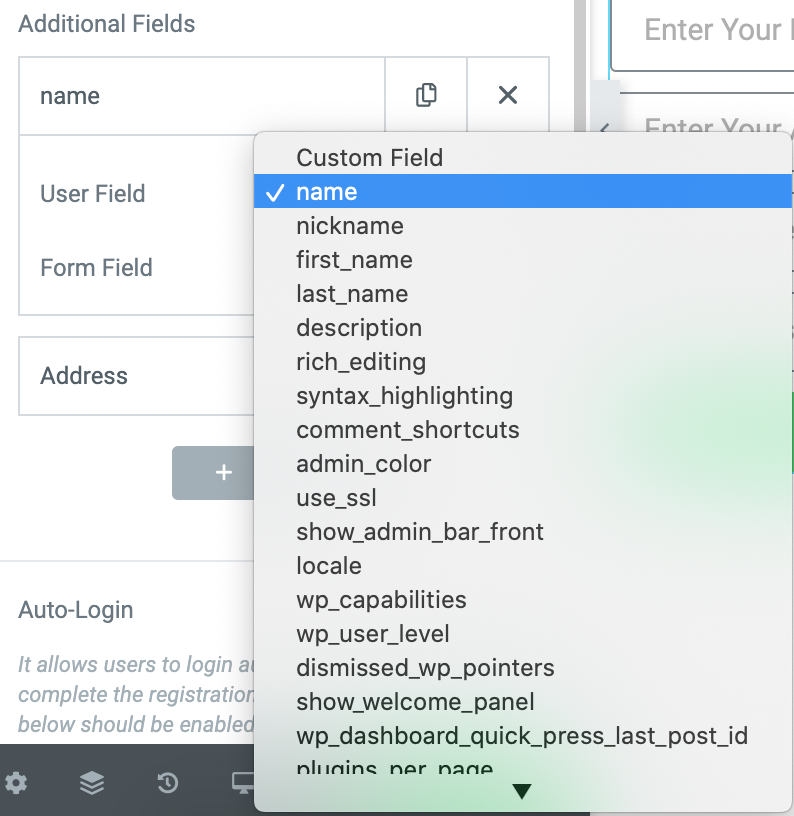Select dismissed_wp_pointers option
The height and width of the screenshot is (816, 794).
coord(523,668)
